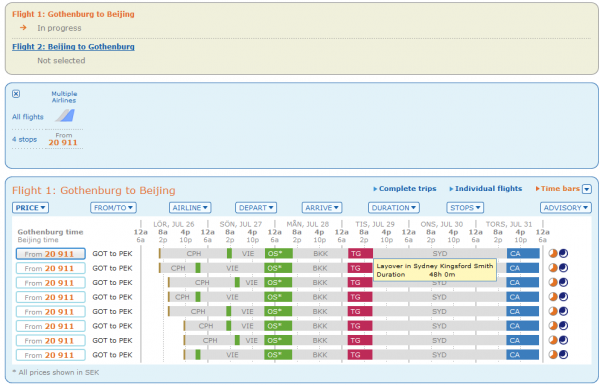Click the Gothenburg time label
The width and height of the screenshot is (600, 385).
click(50, 232)
